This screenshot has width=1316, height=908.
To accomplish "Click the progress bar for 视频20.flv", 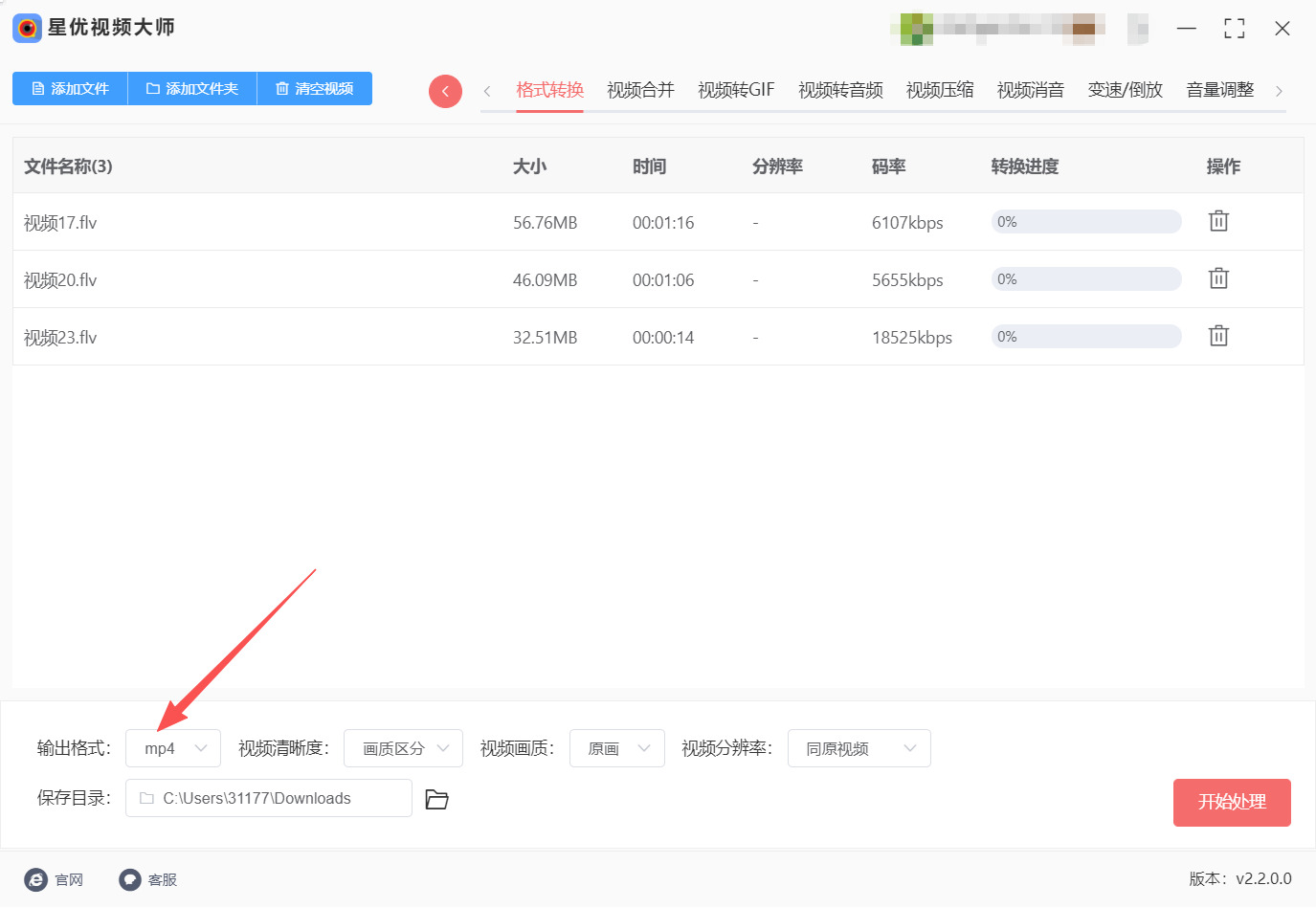I will click(x=1086, y=279).
